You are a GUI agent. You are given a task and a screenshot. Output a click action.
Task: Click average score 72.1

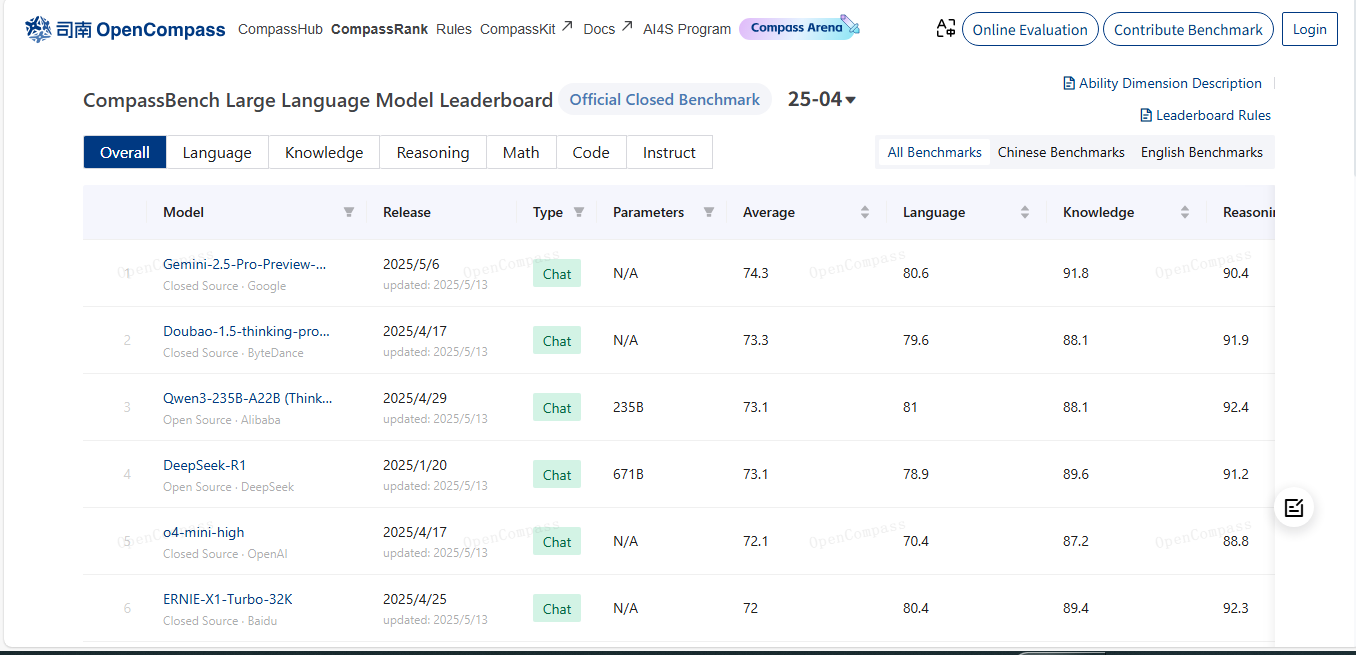tap(756, 541)
